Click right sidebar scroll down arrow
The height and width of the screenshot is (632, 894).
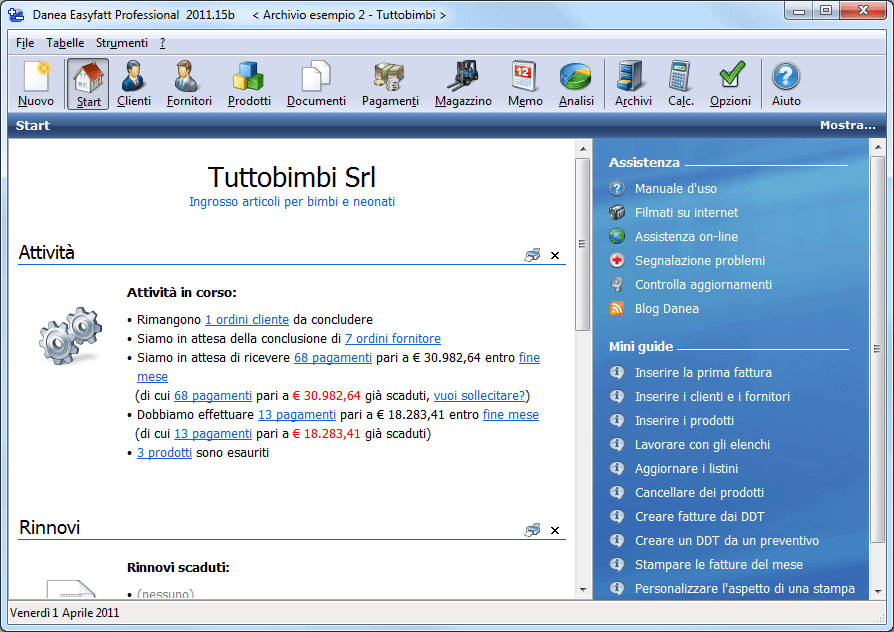pyautogui.click(x=877, y=591)
